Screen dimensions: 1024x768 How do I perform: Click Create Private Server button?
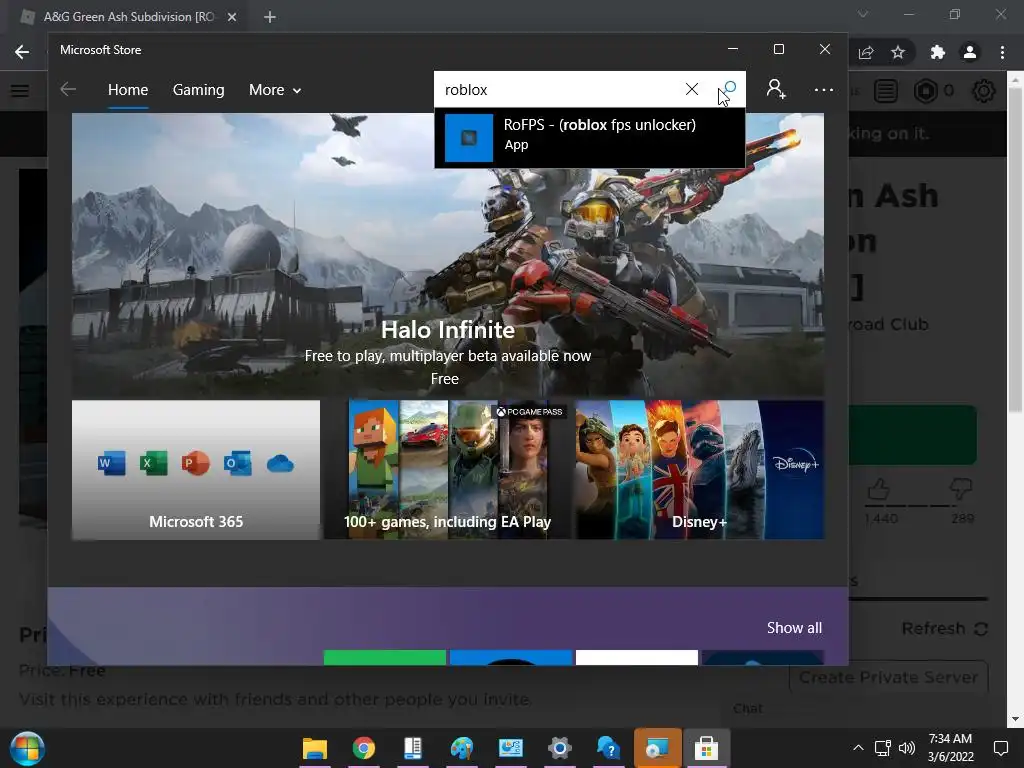[888, 677]
